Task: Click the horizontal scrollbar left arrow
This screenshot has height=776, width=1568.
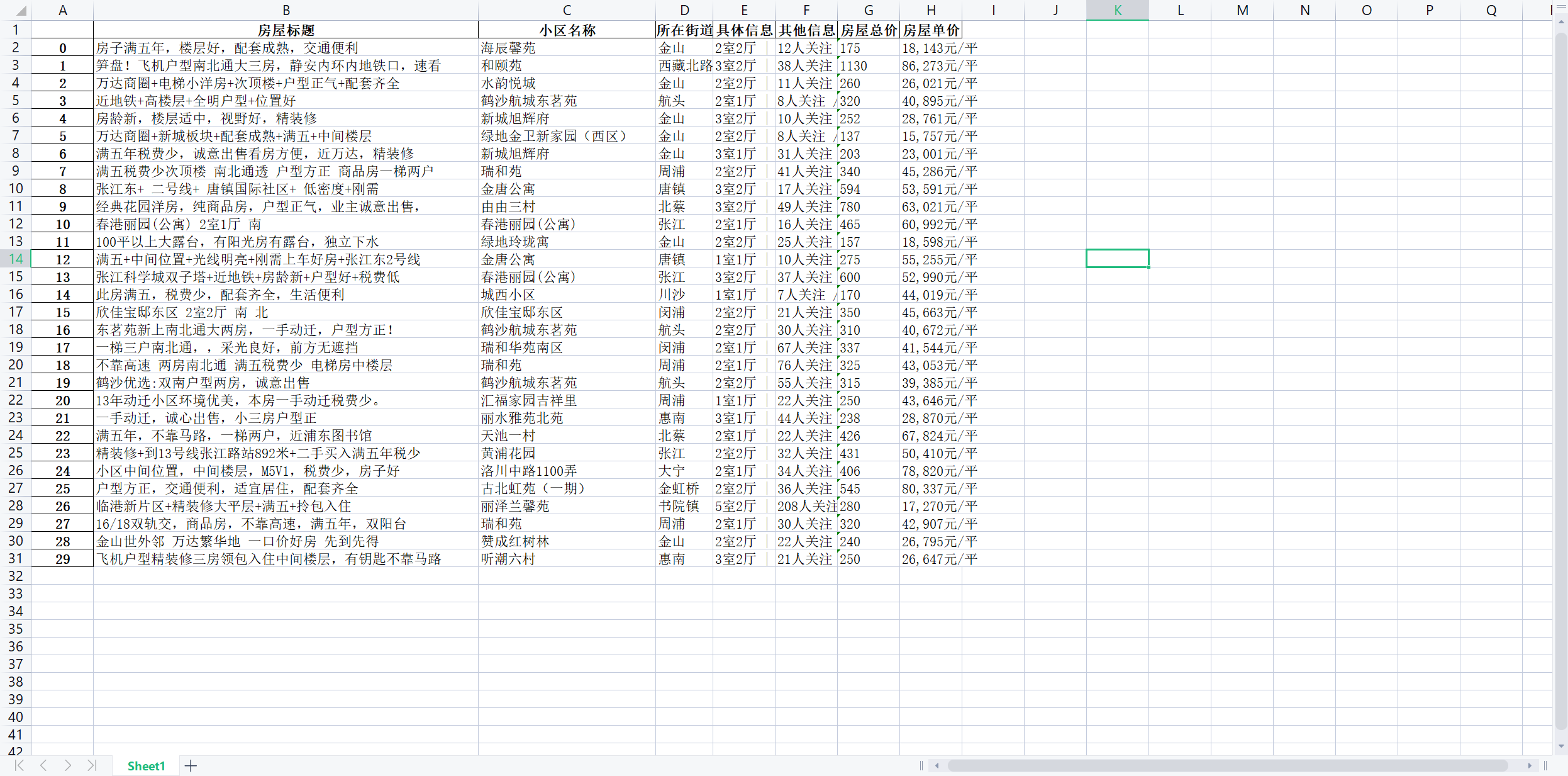Action: coord(937,765)
